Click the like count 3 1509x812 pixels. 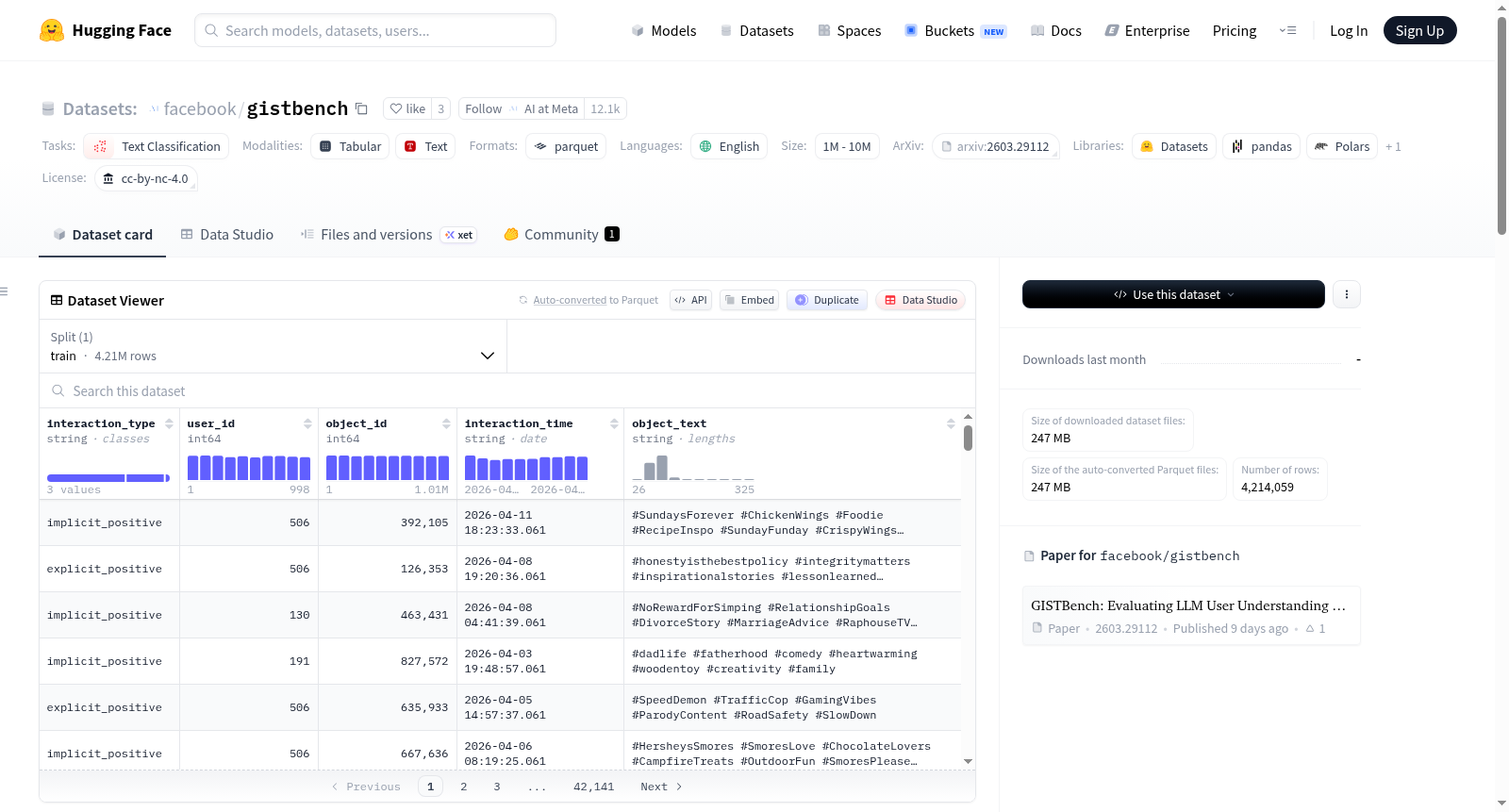click(x=440, y=108)
